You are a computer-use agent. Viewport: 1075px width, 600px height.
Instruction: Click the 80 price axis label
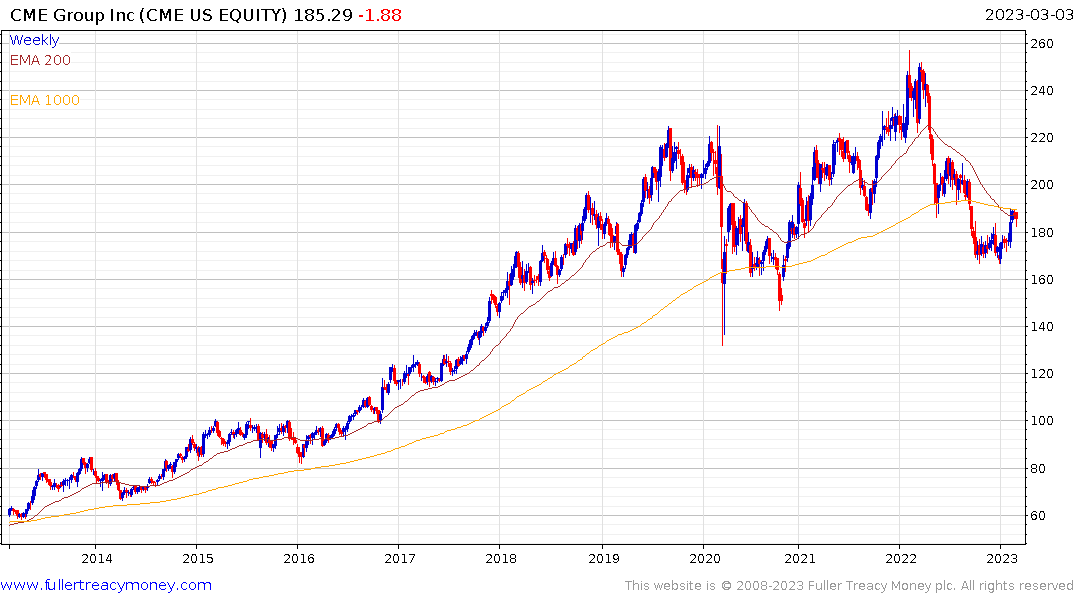pos(1038,469)
